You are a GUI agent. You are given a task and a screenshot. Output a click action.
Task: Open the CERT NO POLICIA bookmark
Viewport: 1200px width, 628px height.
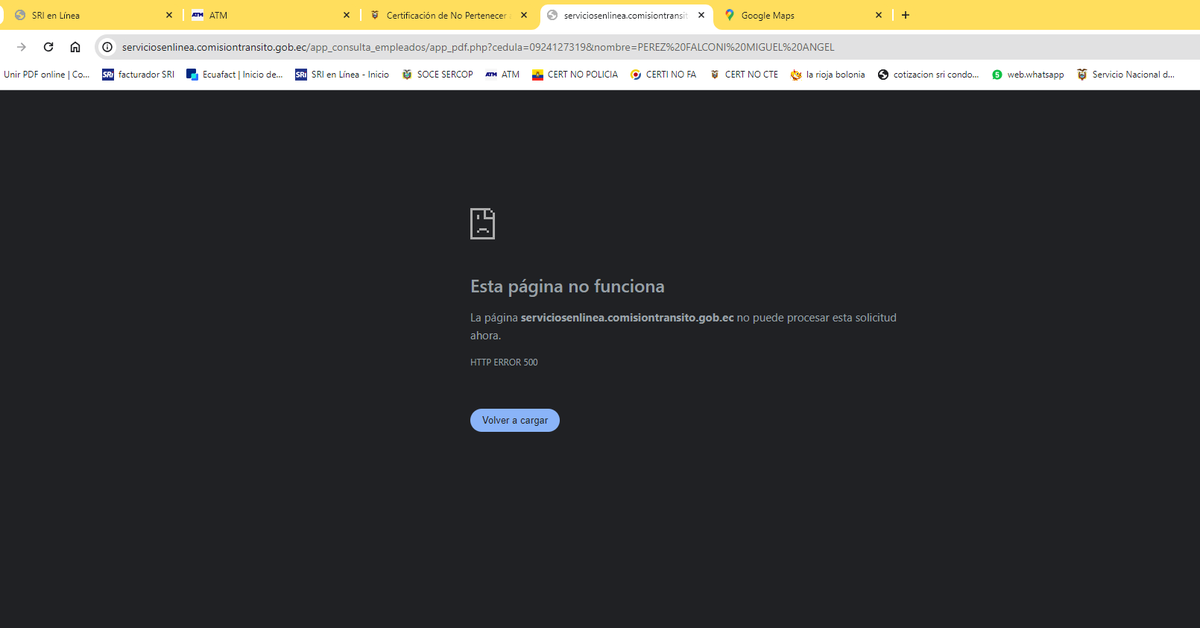(x=575, y=74)
